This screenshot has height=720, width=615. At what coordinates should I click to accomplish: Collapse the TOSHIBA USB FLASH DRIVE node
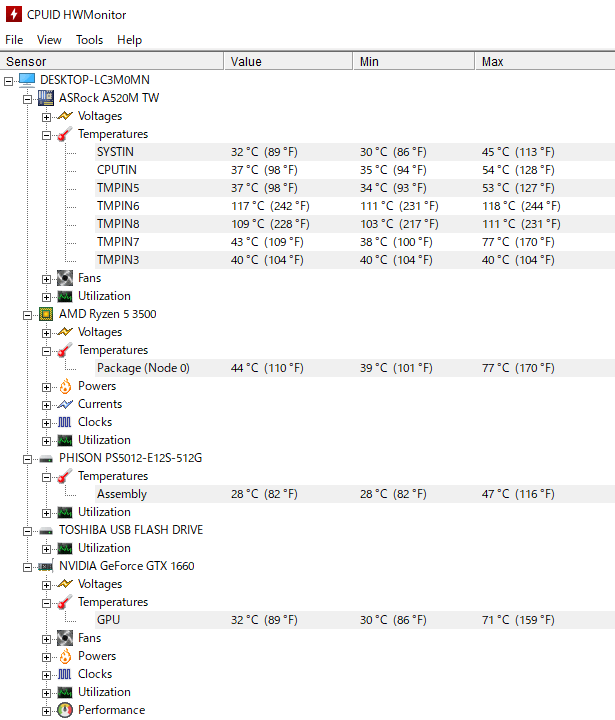click(28, 532)
